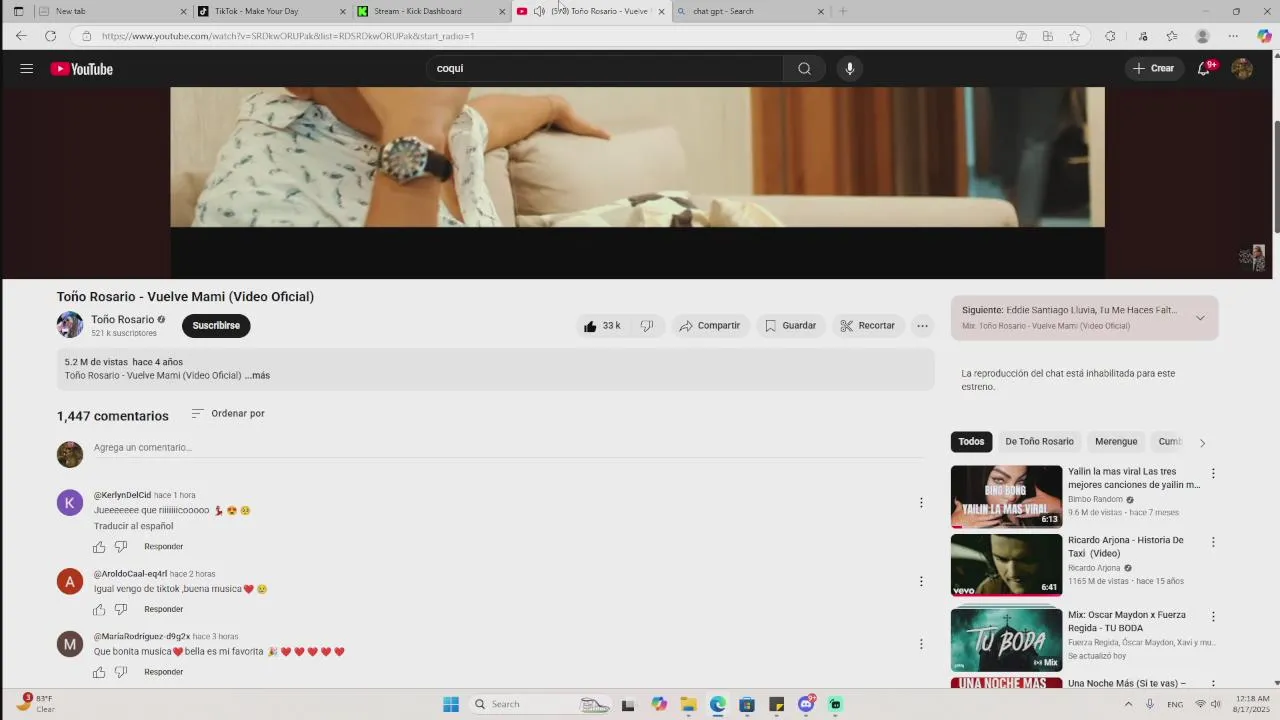Switch to the TikTok - Make Your Day tab
Image resolution: width=1280 pixels, height=720 pixels.
click(x=269, y=11)
